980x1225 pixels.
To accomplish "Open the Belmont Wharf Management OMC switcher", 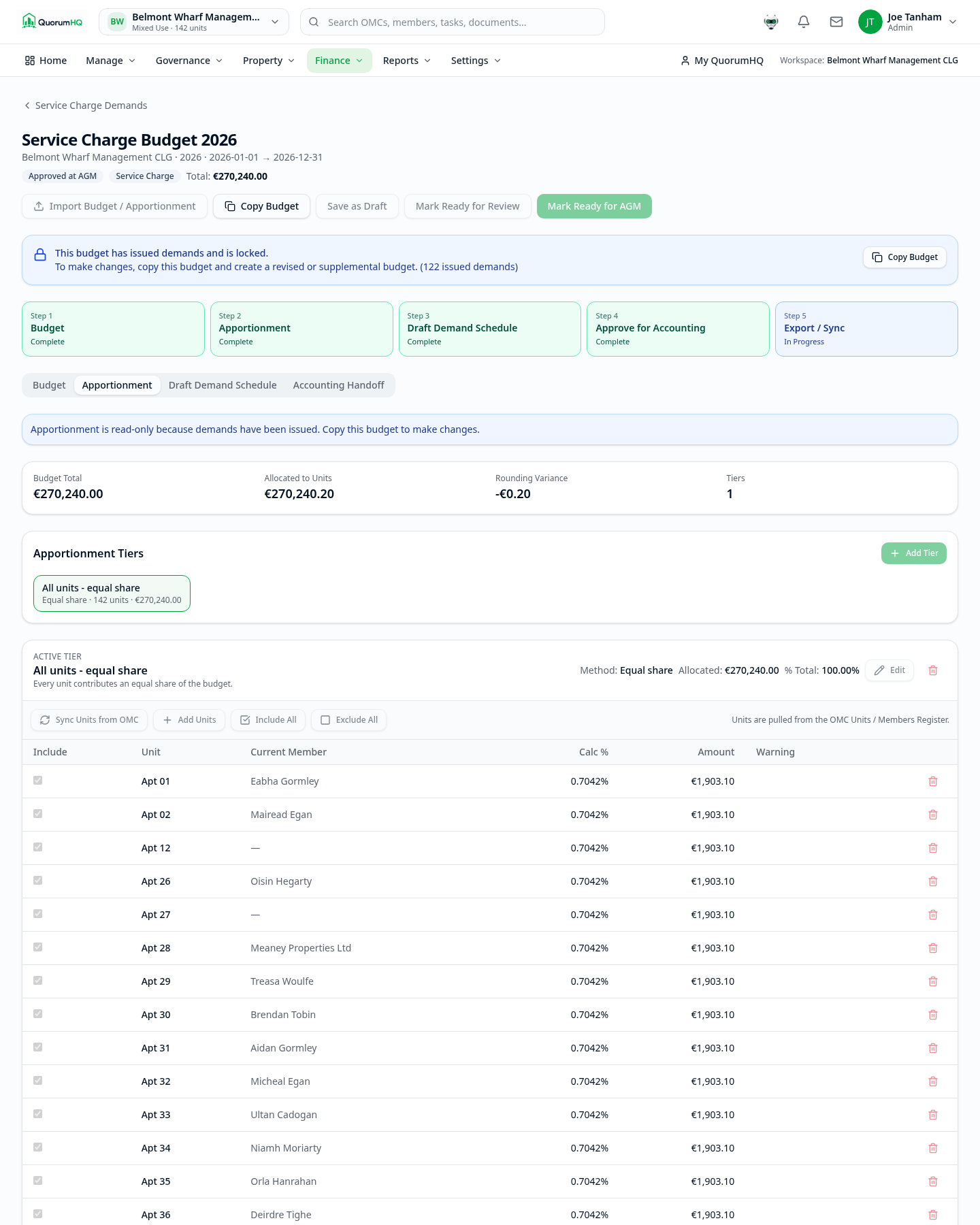I will [194, 22].
